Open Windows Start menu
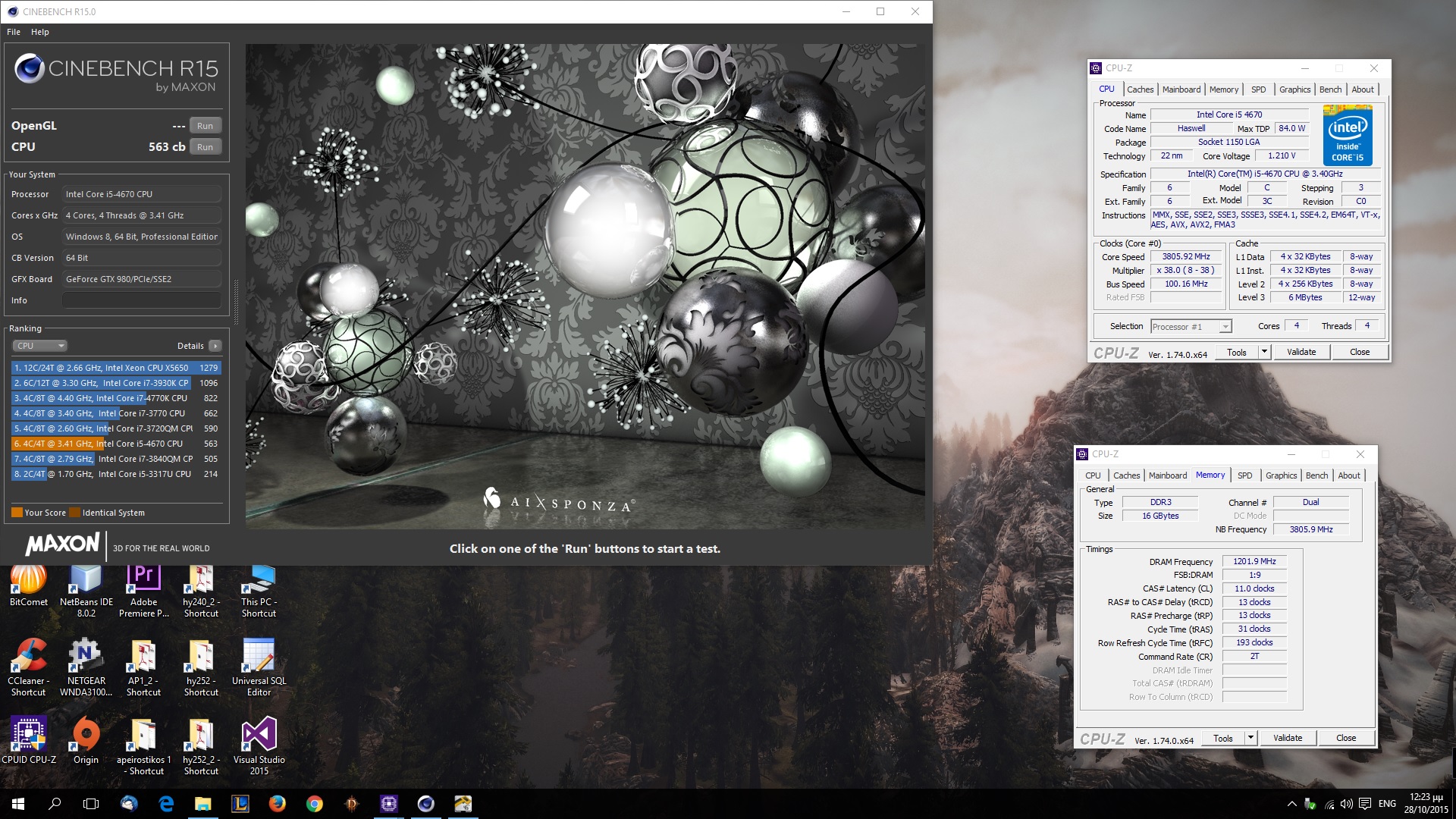 18,804
